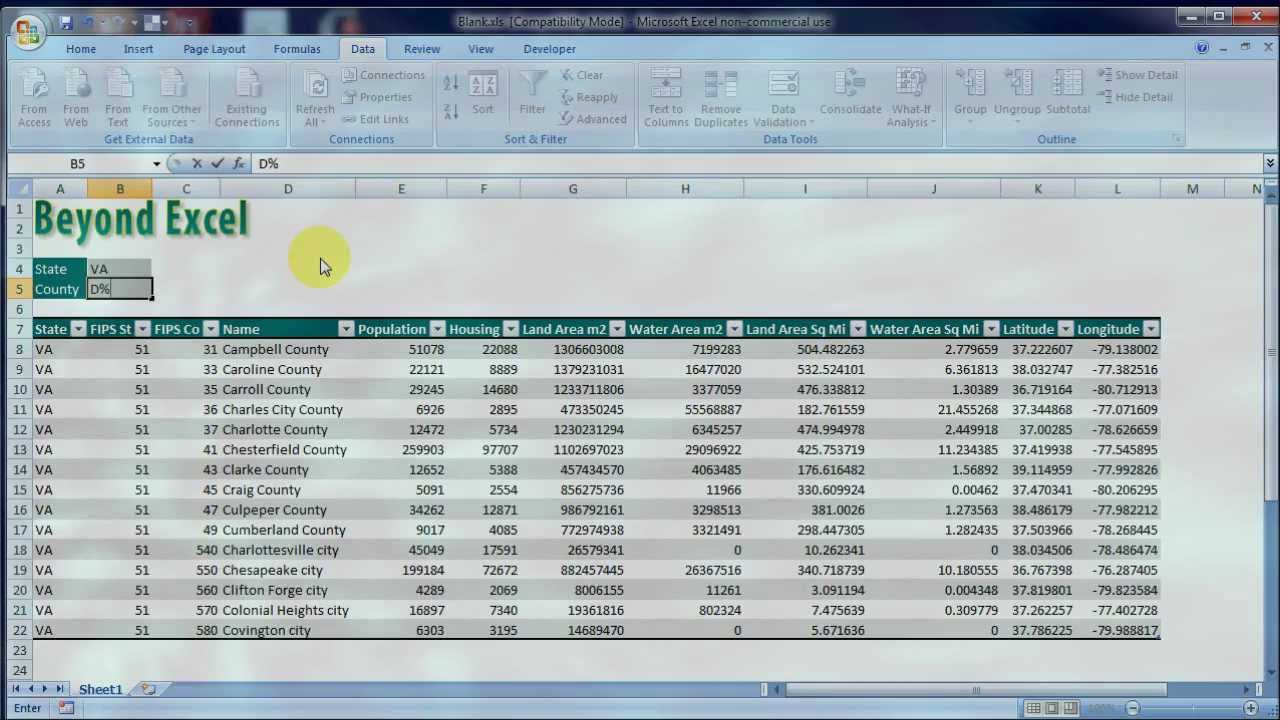Switch to the Formulas ribbon tab
This screenshot has height=720, width=1280.
(x=297, y=48)
